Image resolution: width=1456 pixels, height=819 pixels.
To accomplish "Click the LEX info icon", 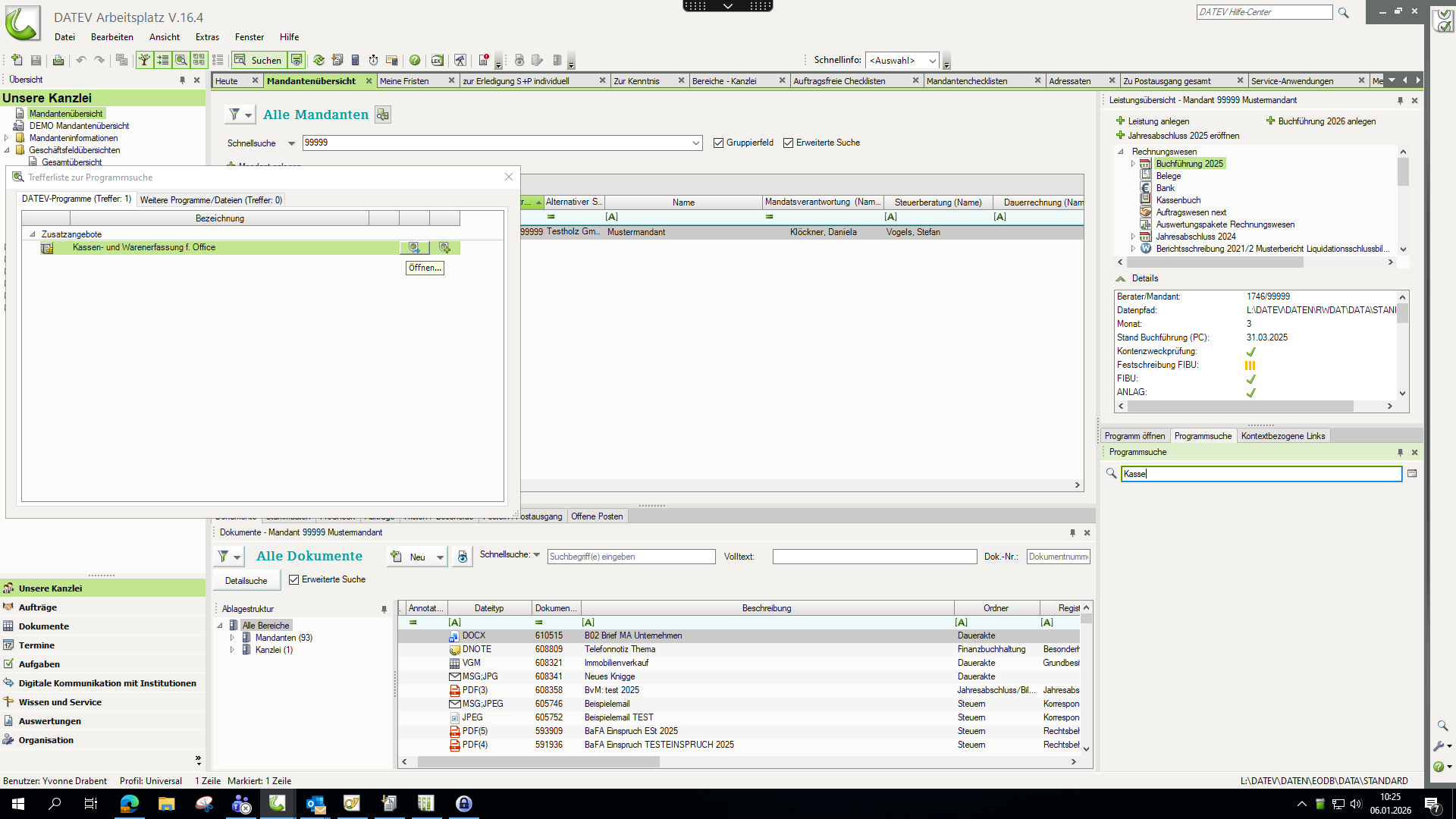I will click(437, 60).
